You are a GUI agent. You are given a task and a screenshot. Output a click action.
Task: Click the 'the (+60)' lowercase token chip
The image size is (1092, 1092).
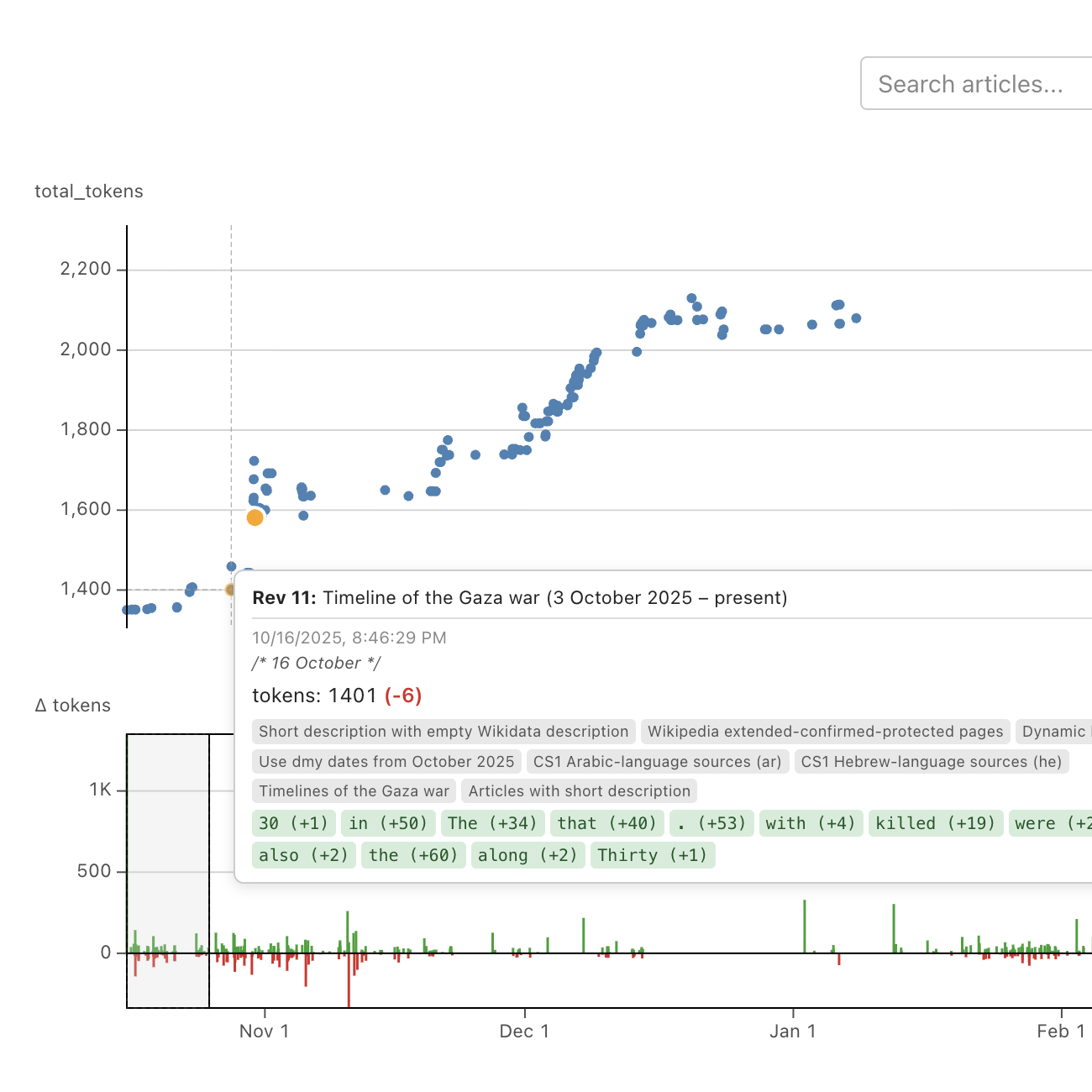[x=413, y=855]
